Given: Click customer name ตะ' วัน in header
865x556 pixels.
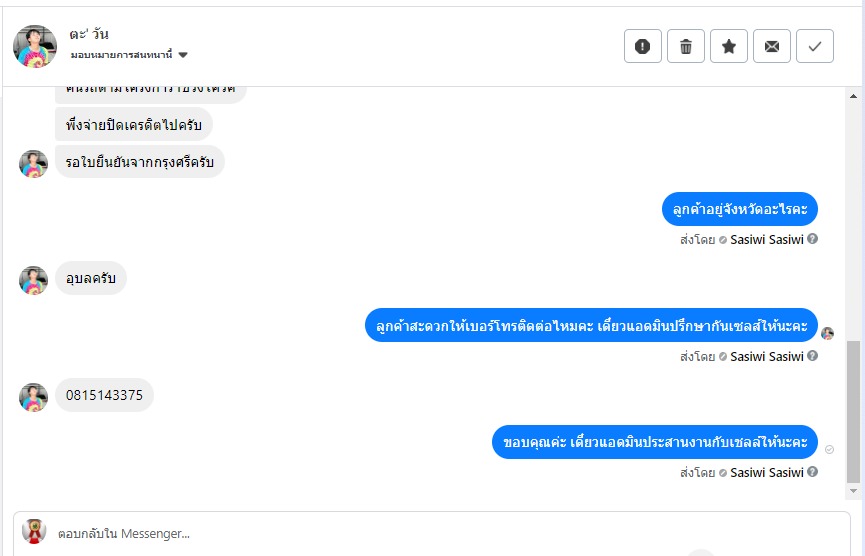Looking at the screenshot, I should point(89,34).
